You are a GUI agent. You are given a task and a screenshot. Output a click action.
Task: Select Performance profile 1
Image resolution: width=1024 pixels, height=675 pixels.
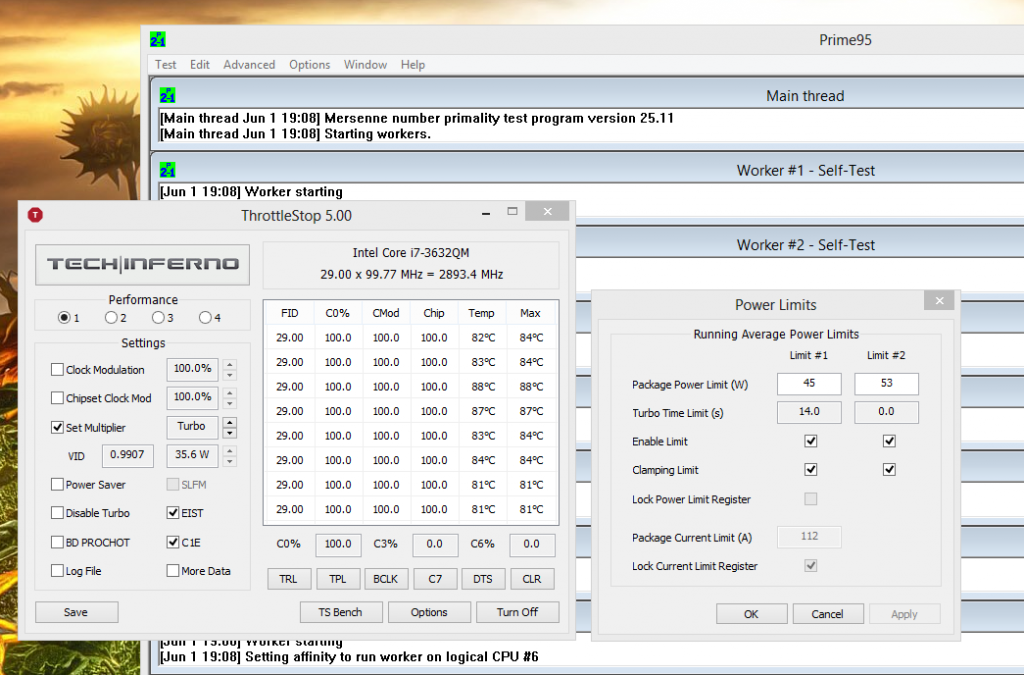[x=64, y=318]
